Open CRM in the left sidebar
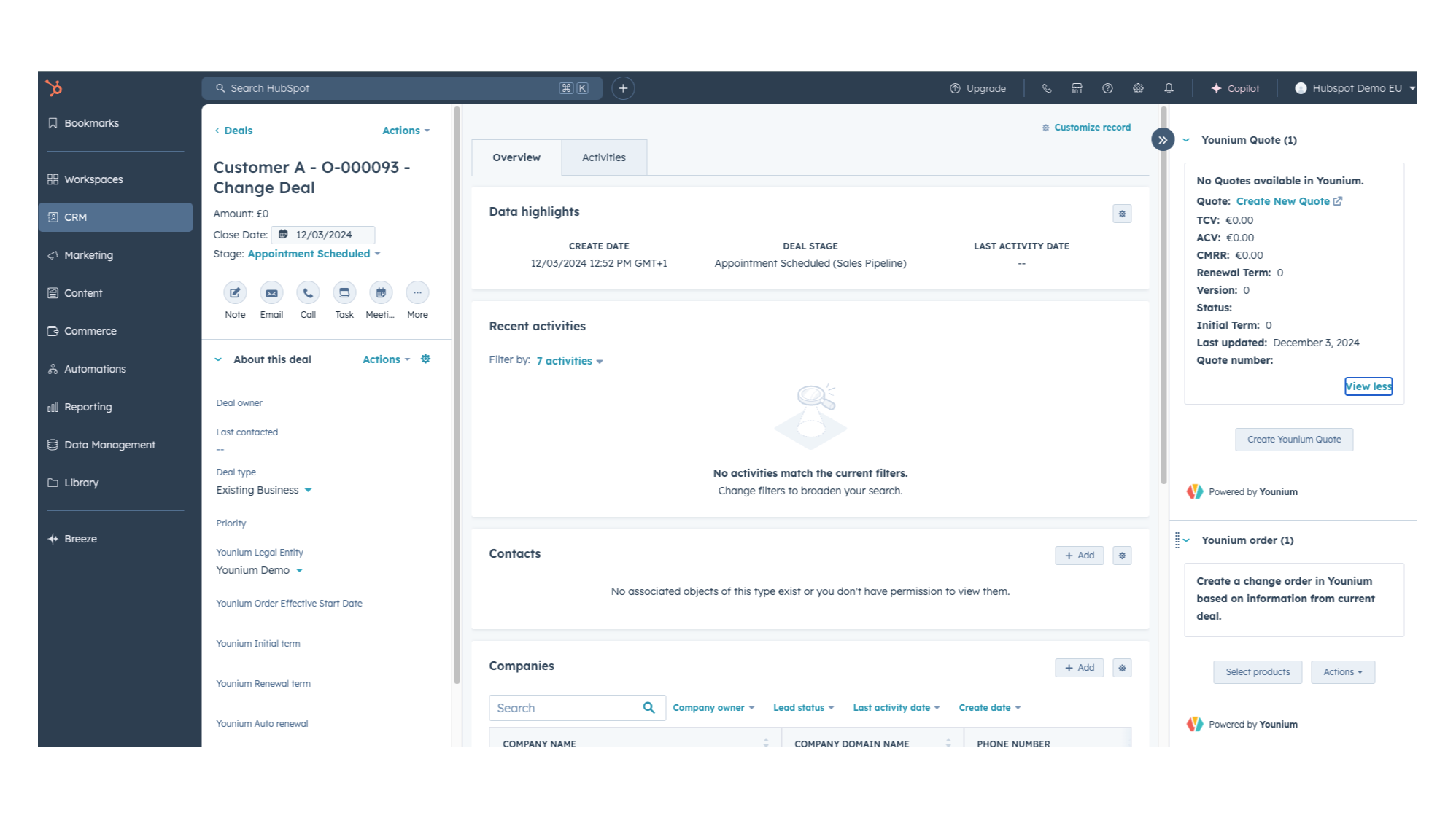The height and width of the screenshot is (818, 1456). (115, 217)
